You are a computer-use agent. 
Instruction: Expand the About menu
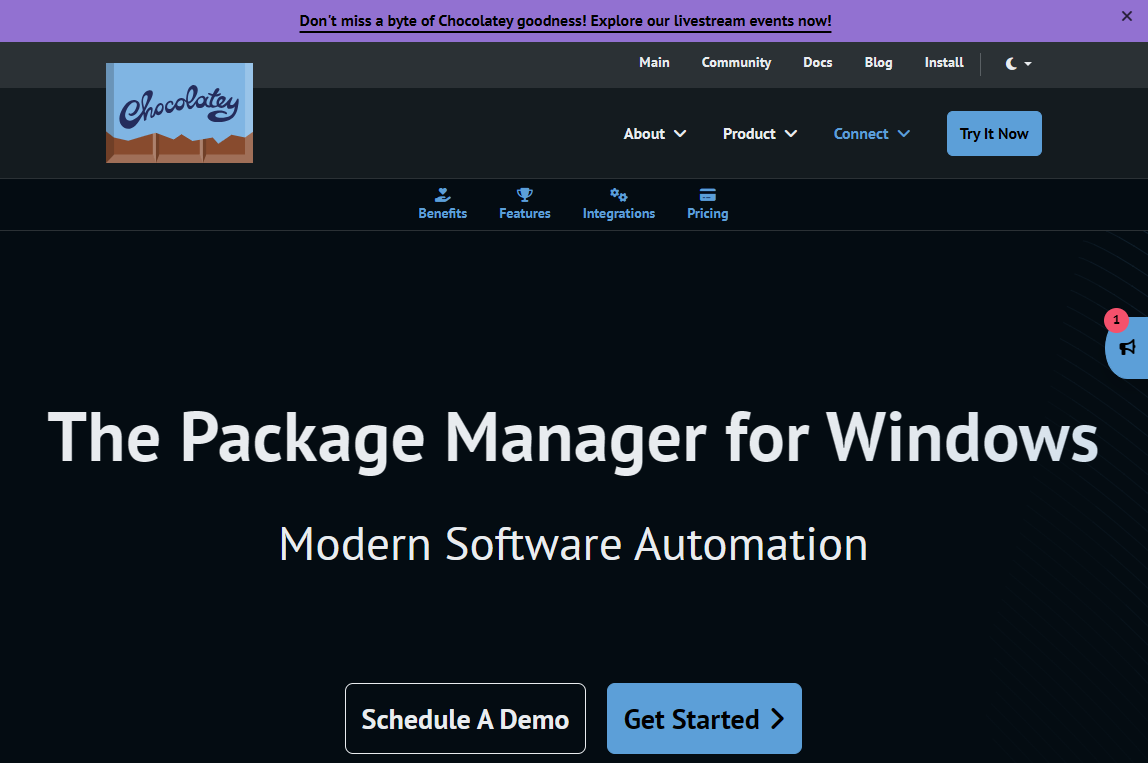(655, 134)
